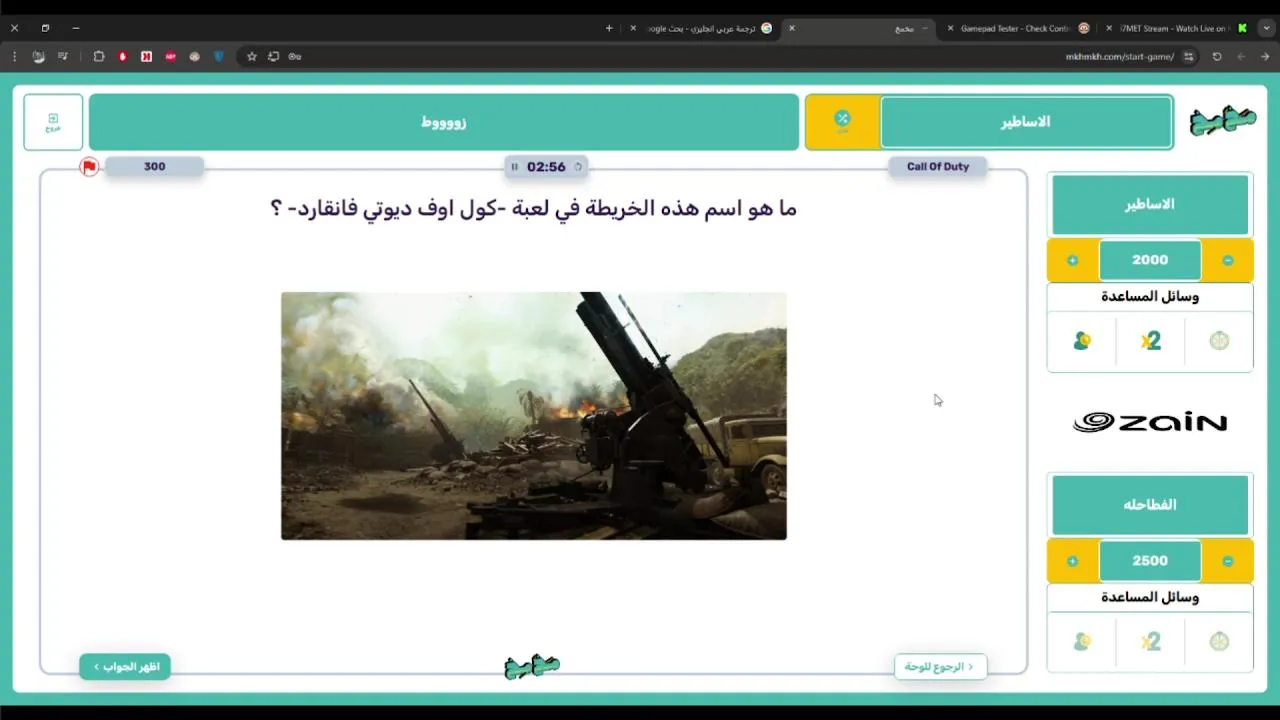
Task: Click the yellow swap-turn icon beside الاساطير
Action: click(842, 122)
